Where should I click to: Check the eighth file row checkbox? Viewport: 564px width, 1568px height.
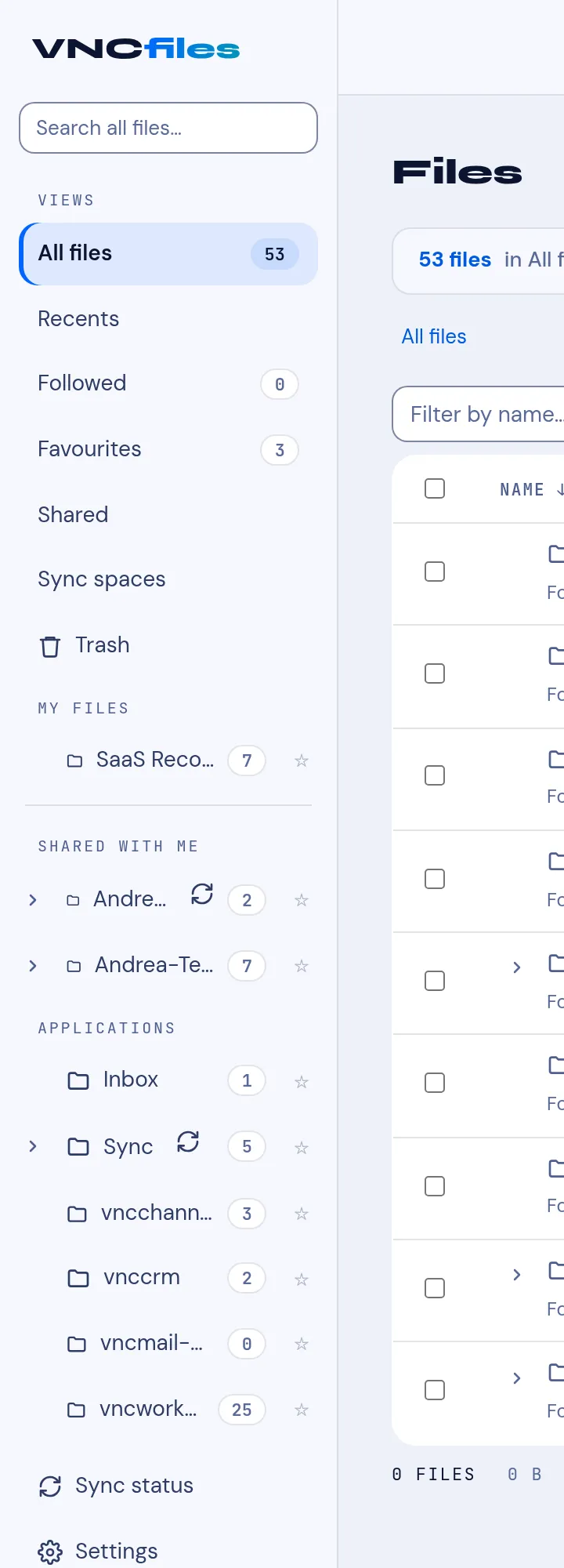(435, 1288)
